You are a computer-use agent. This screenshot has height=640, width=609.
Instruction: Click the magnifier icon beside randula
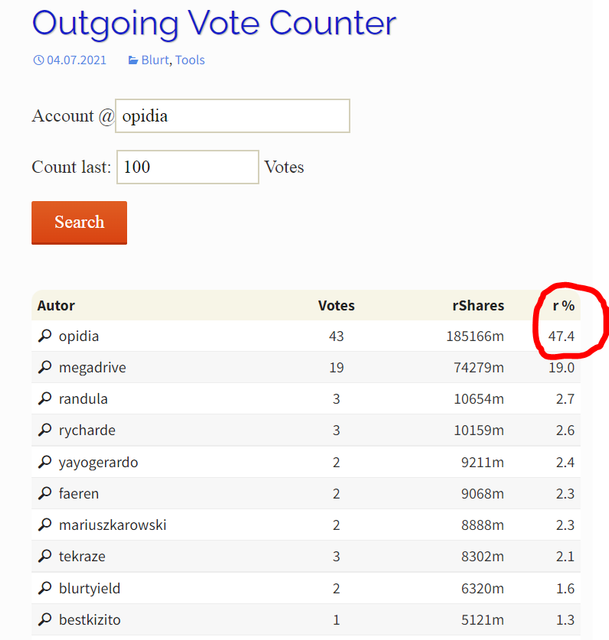pos(44,399)
